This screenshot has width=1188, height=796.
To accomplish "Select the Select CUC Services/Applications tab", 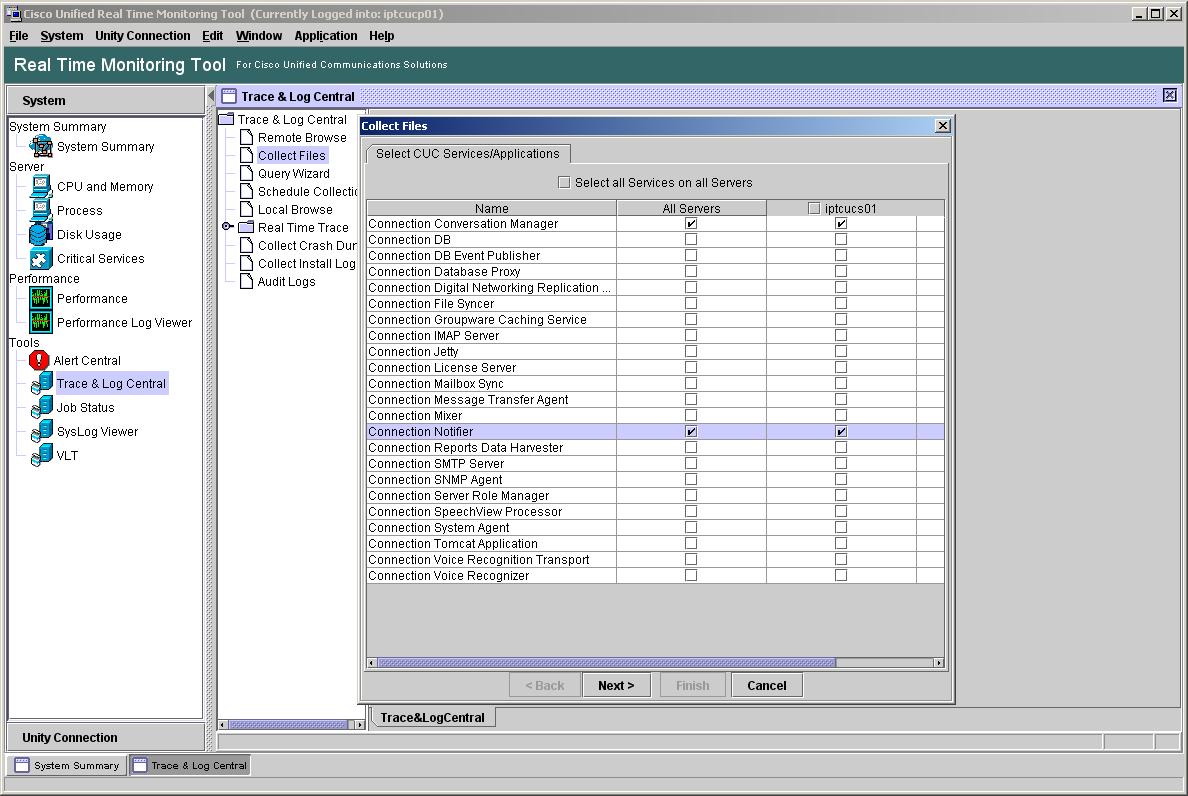I will click(467, 154).
